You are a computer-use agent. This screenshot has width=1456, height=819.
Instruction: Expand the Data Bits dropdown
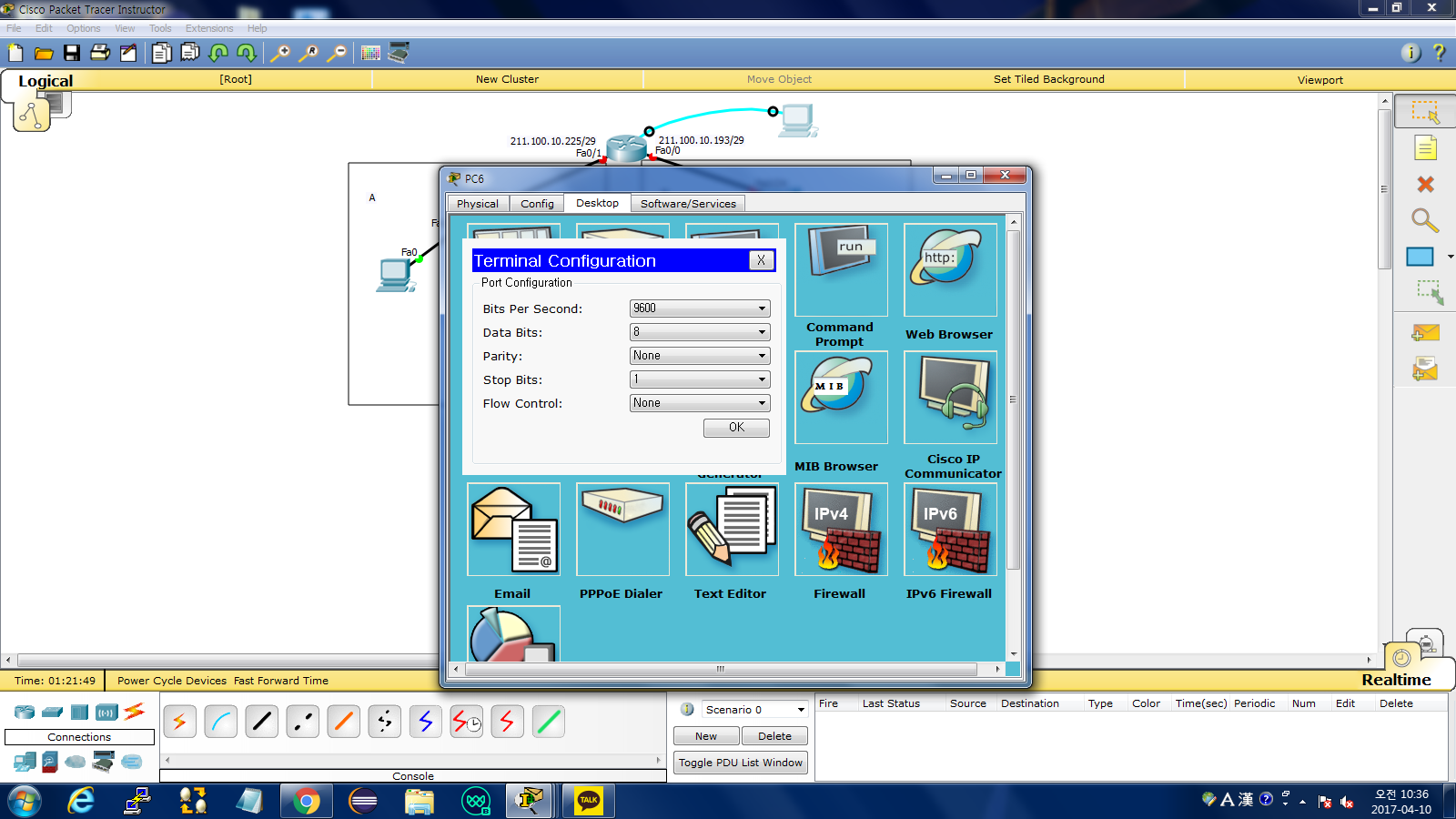click(x=700, y=332)
